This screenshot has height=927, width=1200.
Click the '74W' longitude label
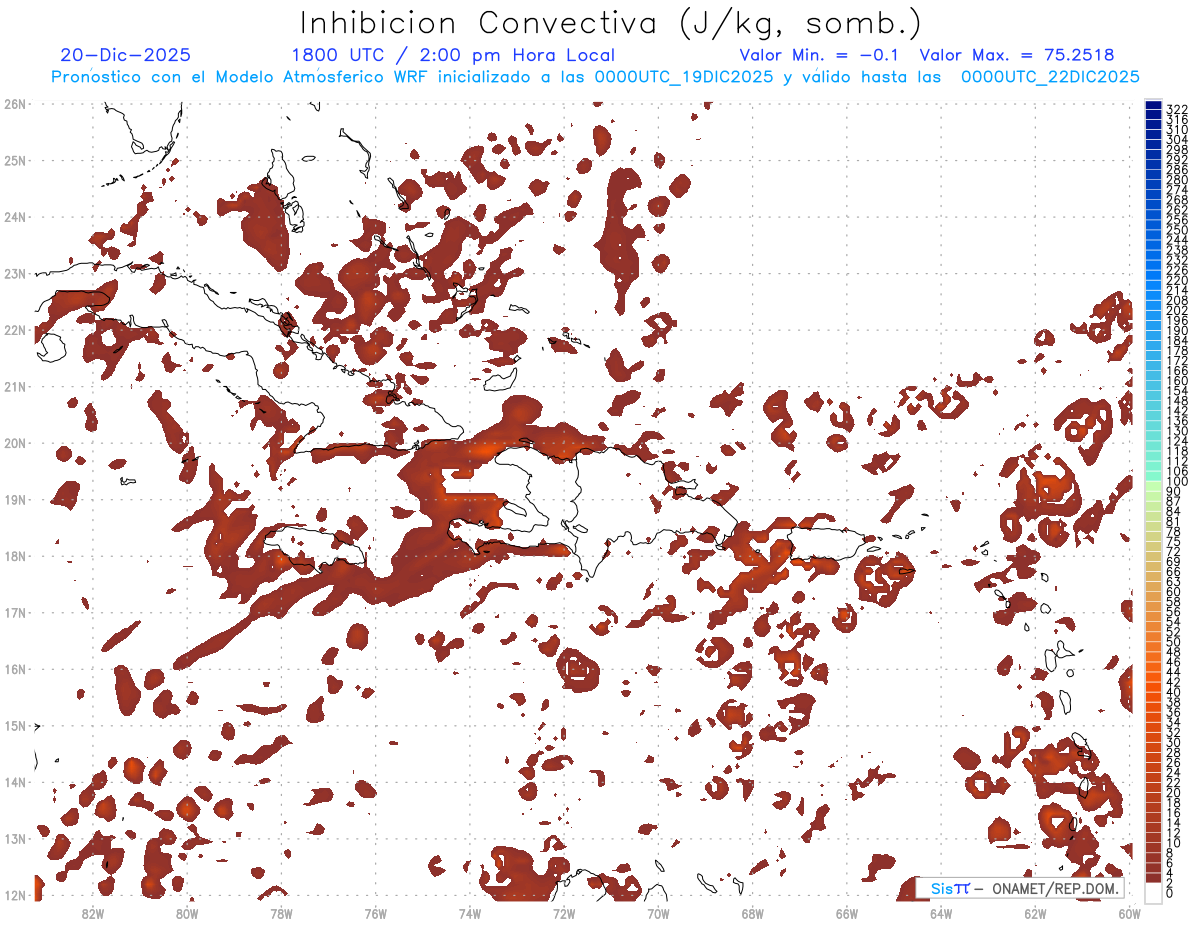click(x=470, y=913)
